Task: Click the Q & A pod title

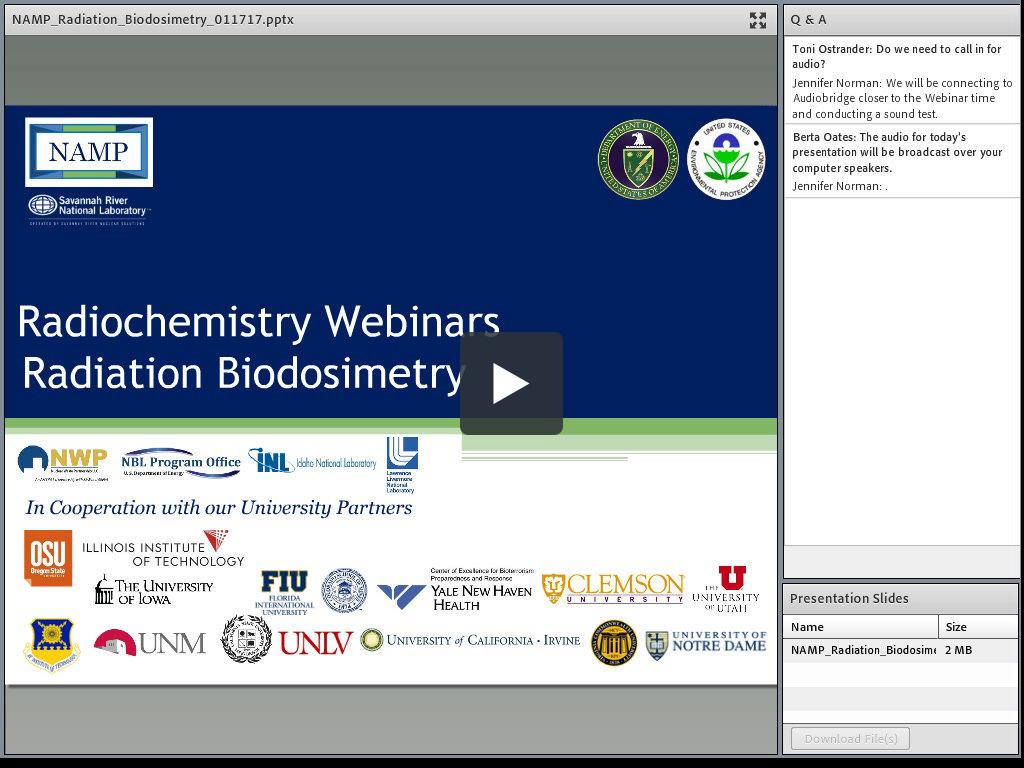Action: [808, 20]
